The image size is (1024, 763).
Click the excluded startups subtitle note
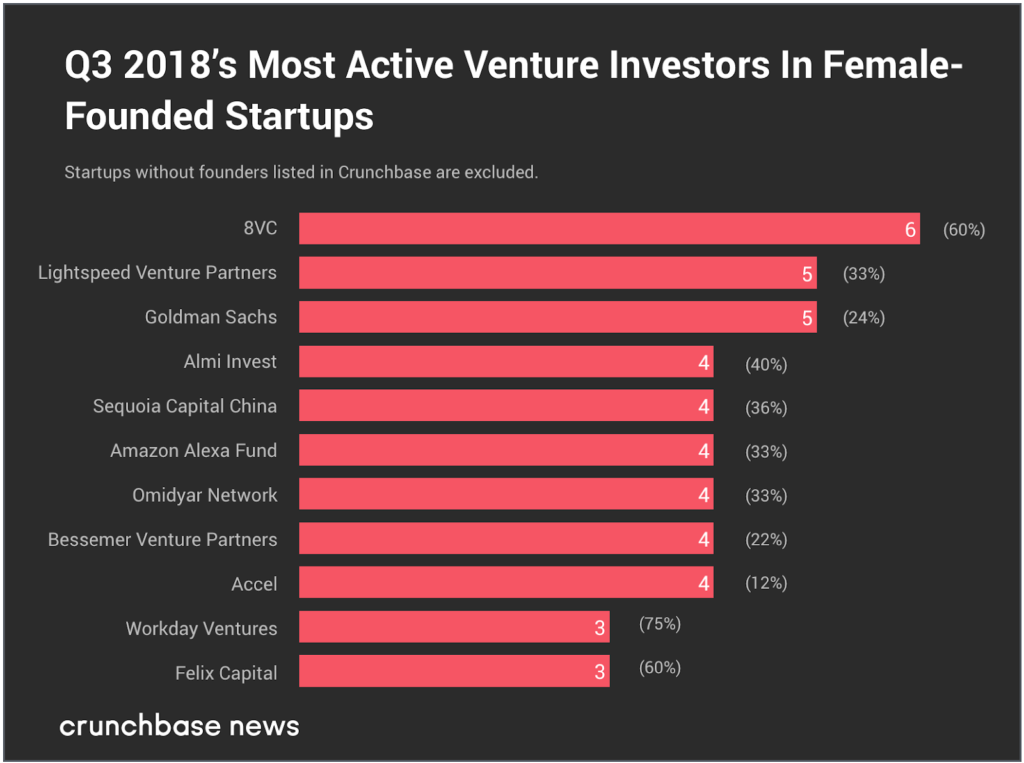[301, 172]
